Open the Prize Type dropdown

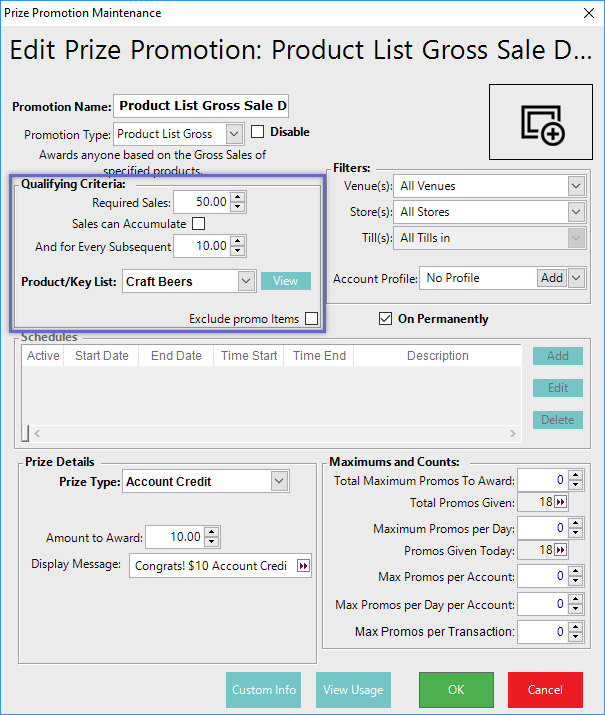pyautogui.click(x=278, y=482)
